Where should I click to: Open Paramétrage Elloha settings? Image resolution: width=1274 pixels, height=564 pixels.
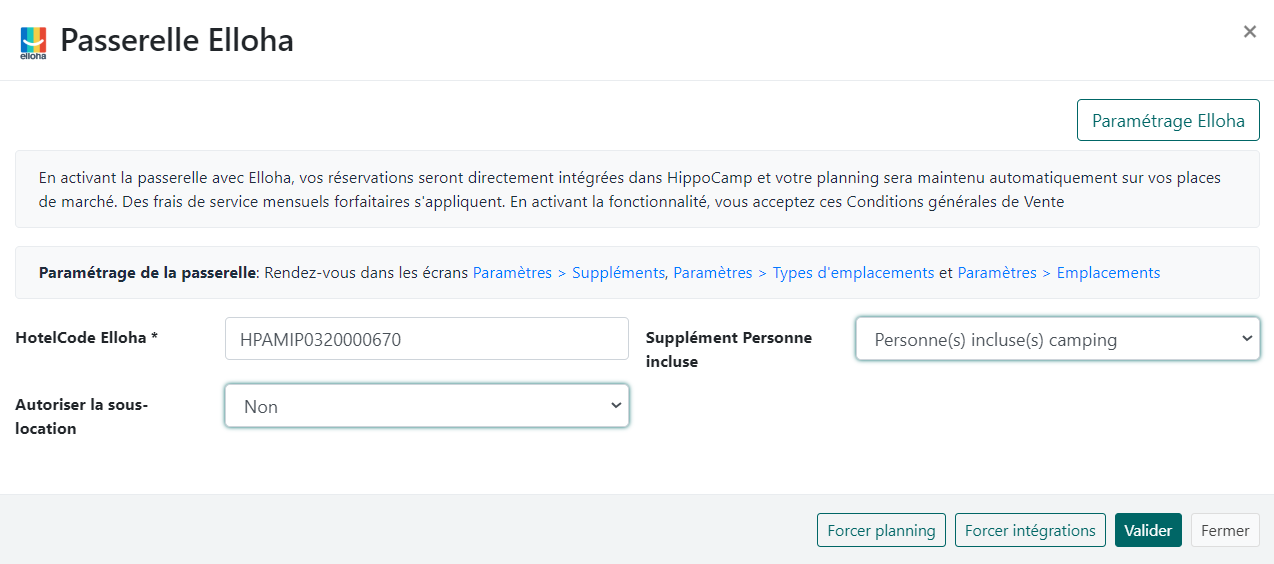[x=1167, y=121]
